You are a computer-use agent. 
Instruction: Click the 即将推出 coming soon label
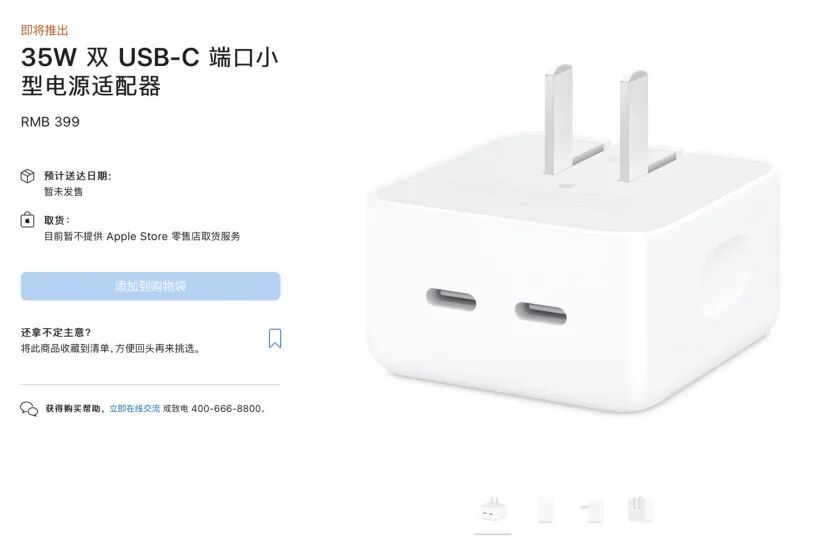tap(44, 30)
